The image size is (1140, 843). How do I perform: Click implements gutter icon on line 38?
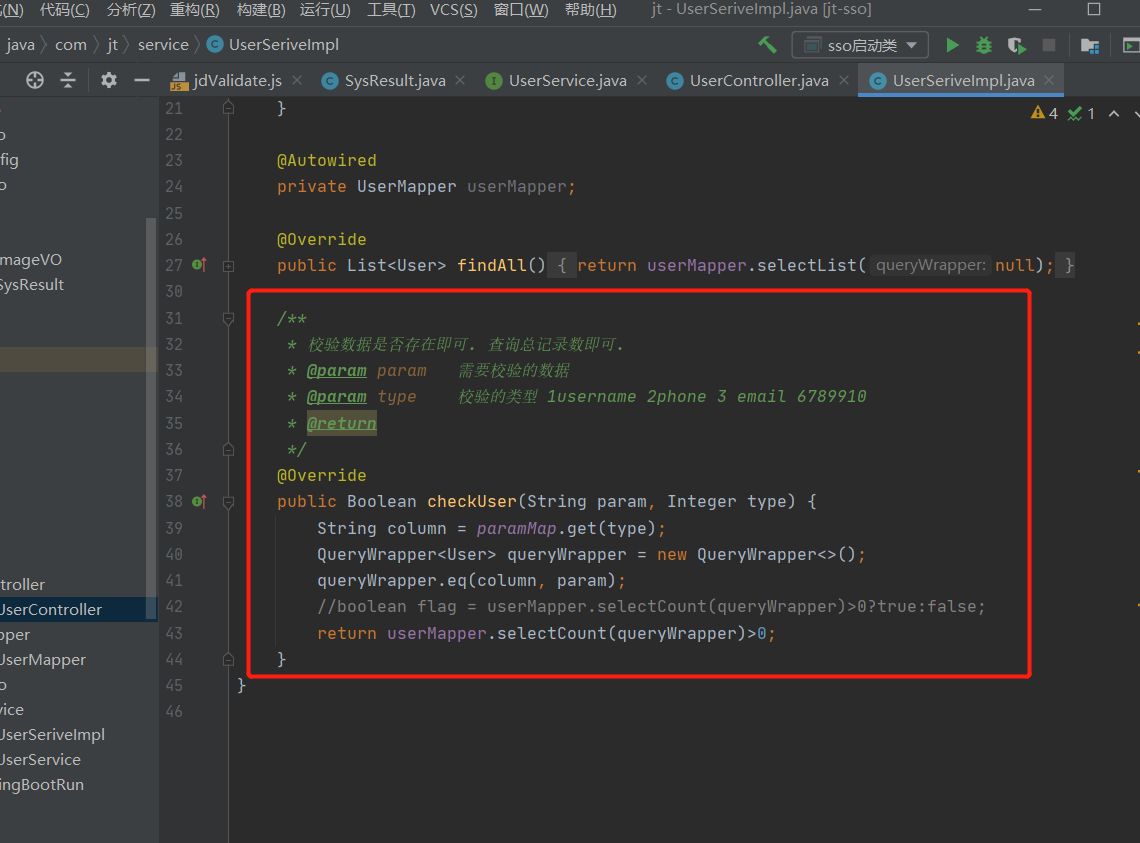pos(199,501)
